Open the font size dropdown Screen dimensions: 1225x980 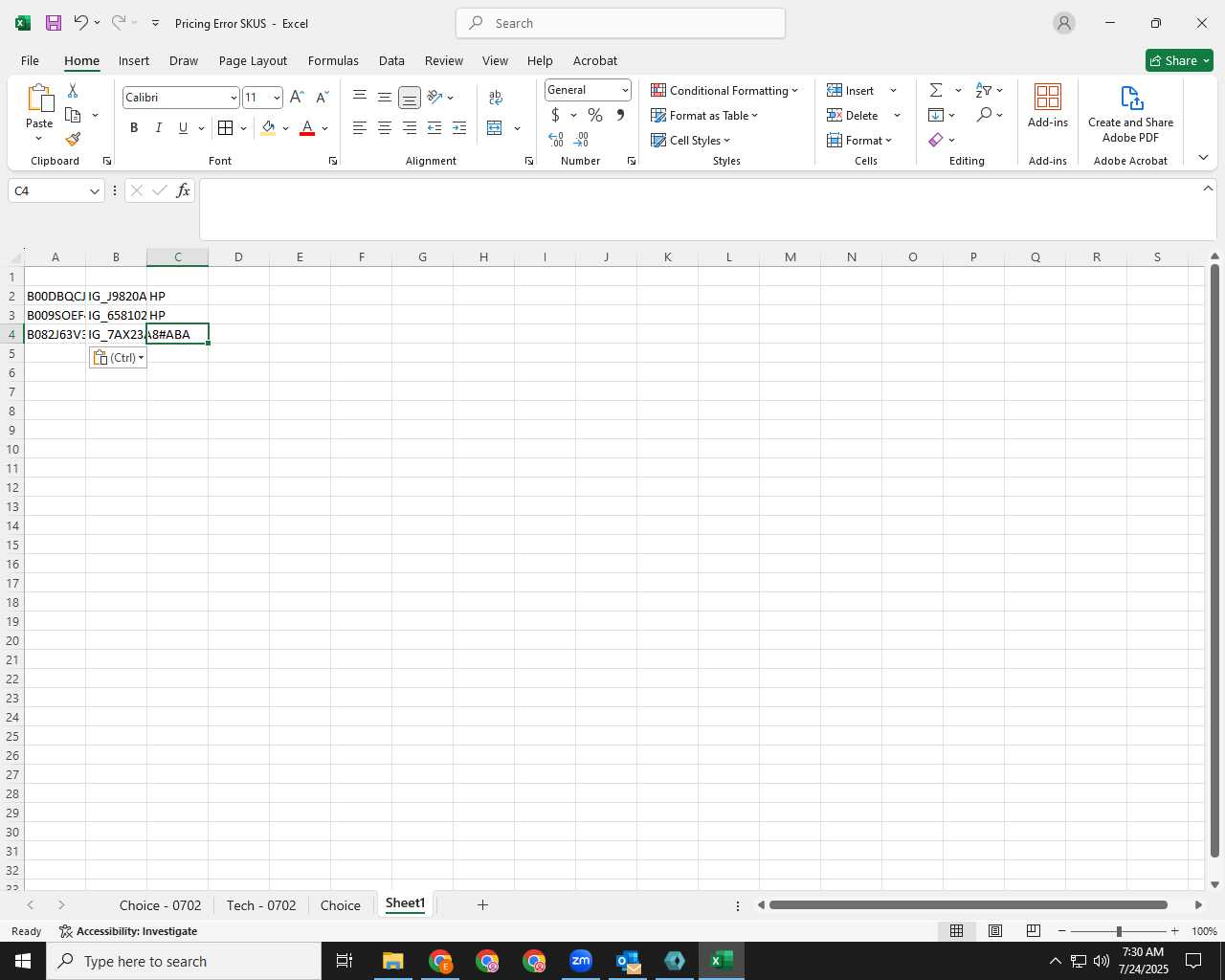277,98
